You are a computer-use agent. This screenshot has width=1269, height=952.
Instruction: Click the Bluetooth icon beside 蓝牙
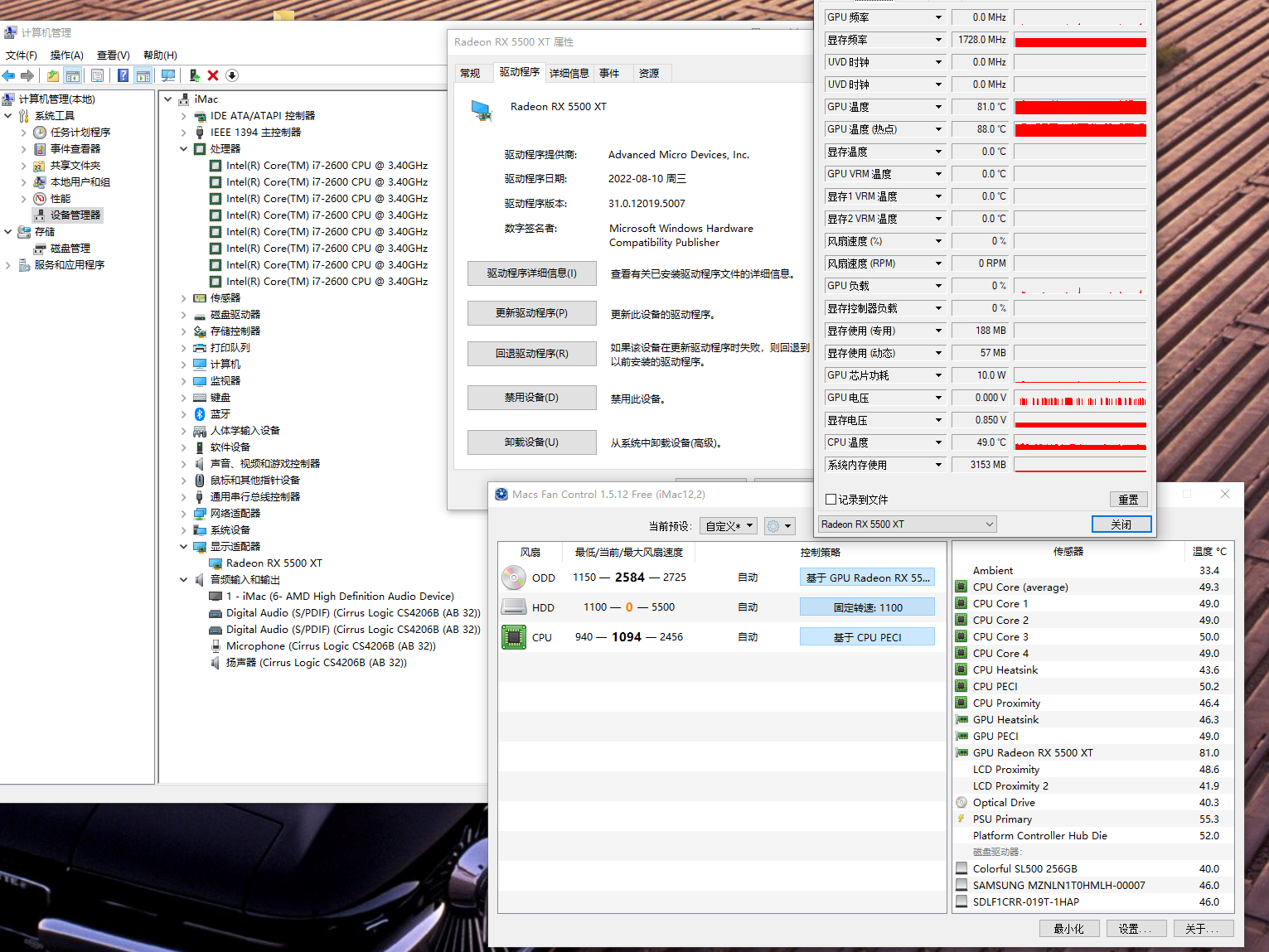point(200,414)
